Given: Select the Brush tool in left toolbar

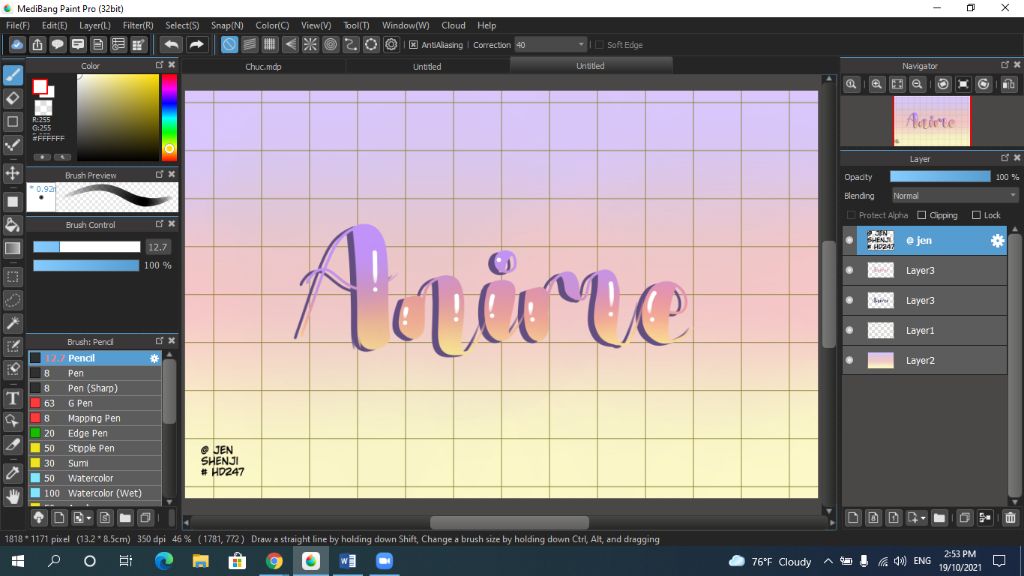Looking at the screenshot, I should pos(13,75).
